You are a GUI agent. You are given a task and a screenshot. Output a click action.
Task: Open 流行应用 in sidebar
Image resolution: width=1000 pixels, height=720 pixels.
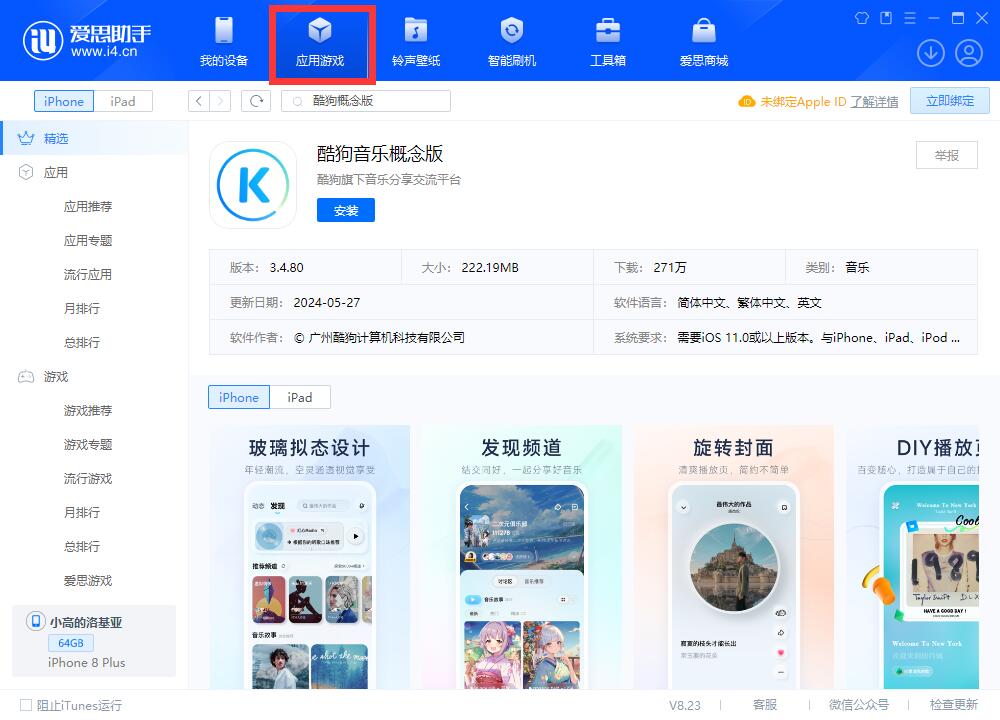click(88, 274)
